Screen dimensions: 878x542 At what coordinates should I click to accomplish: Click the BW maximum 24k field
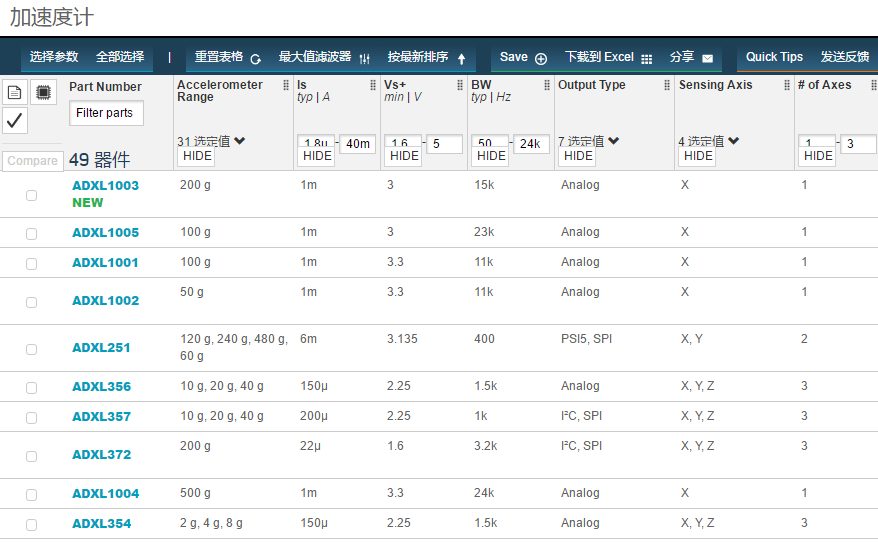[x=531, y=143]
